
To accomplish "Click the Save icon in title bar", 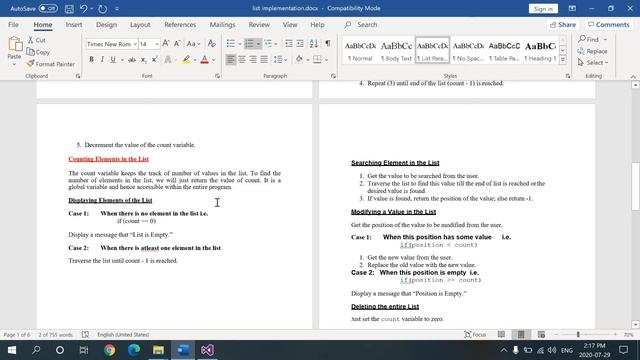I will [x=69, y=8].
